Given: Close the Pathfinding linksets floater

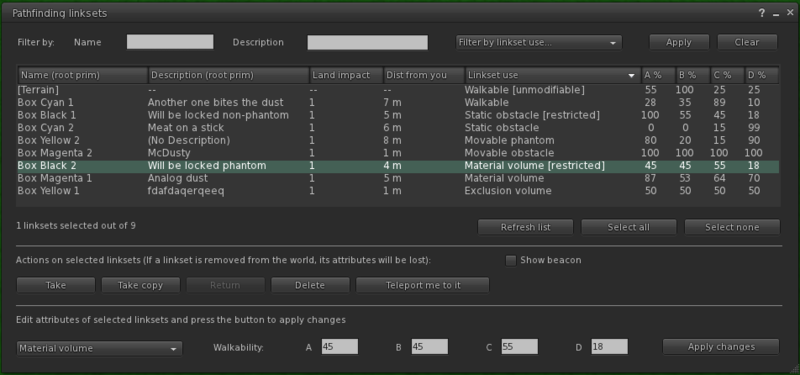Looking at the screenshot, I should (x=790, y=13).
